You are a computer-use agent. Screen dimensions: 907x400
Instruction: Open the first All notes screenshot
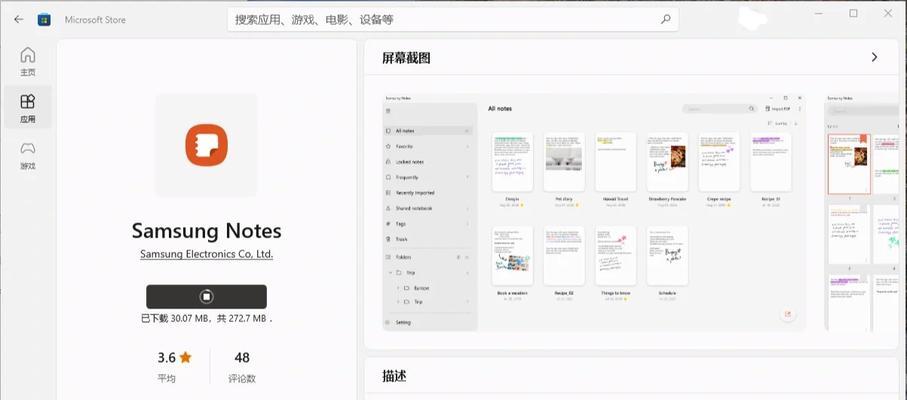(594, 212)
